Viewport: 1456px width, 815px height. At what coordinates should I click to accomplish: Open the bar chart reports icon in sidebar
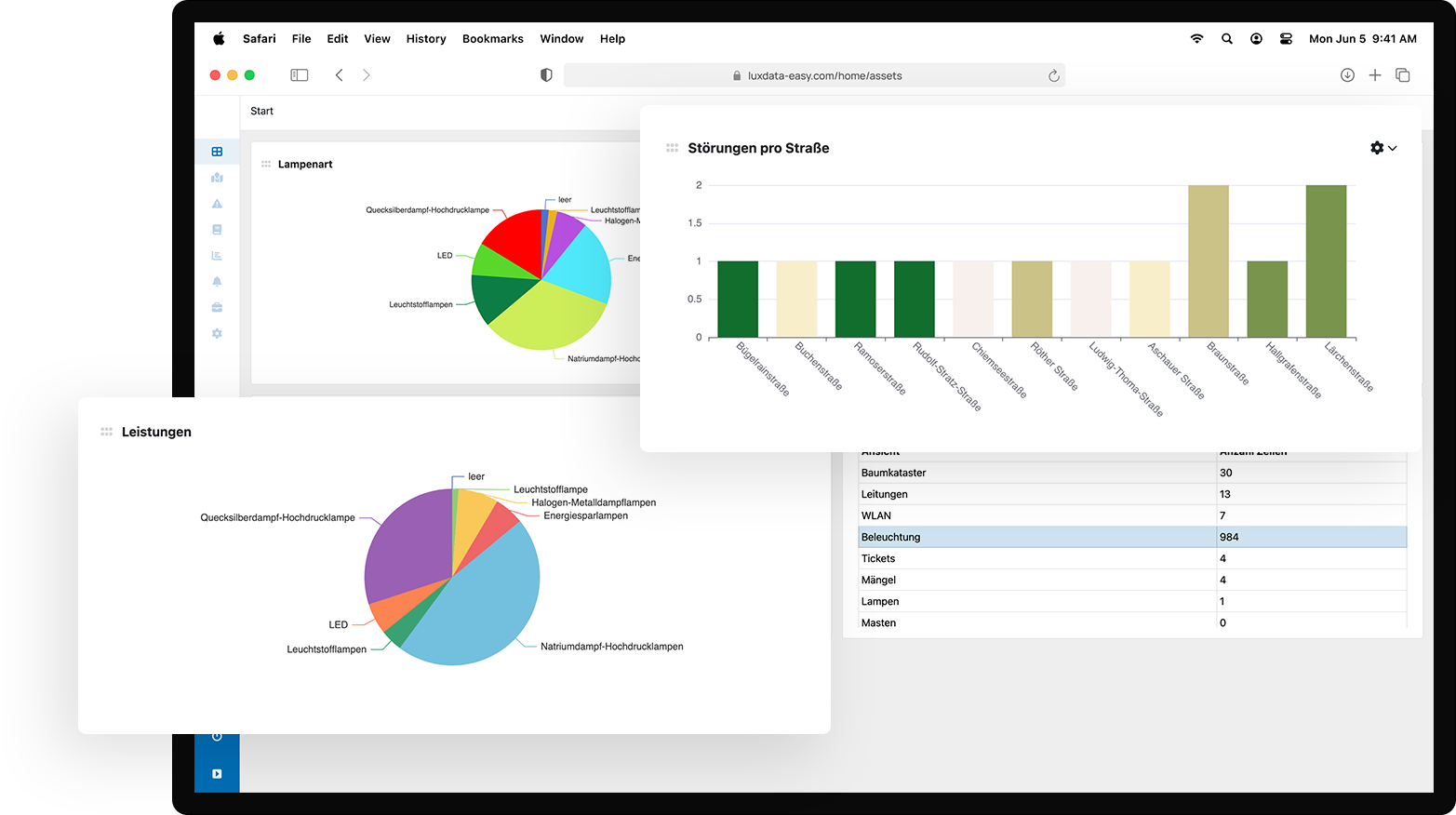pyautogui.click(x=217, y=256)
